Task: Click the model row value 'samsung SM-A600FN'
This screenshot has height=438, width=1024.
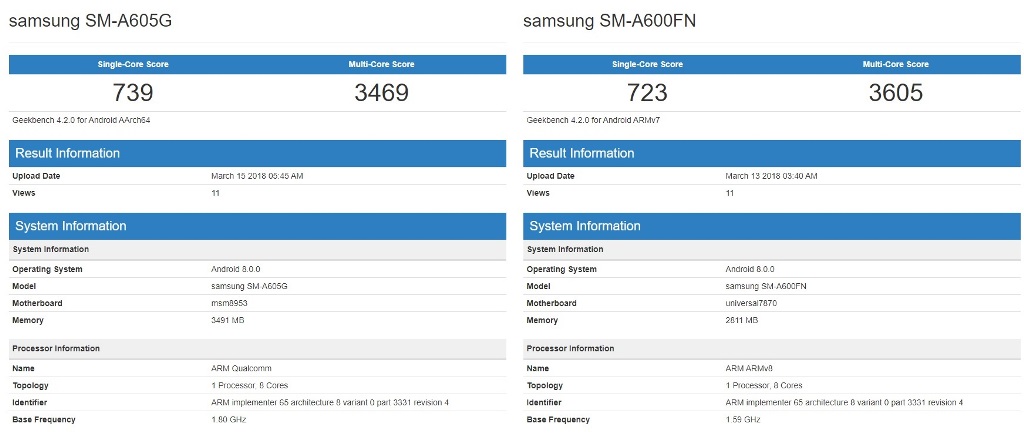Action: pos(766,287)
